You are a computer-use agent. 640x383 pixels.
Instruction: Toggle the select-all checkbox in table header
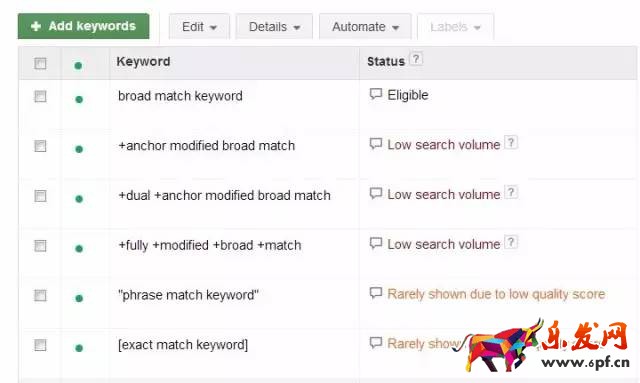click(40, 63)
